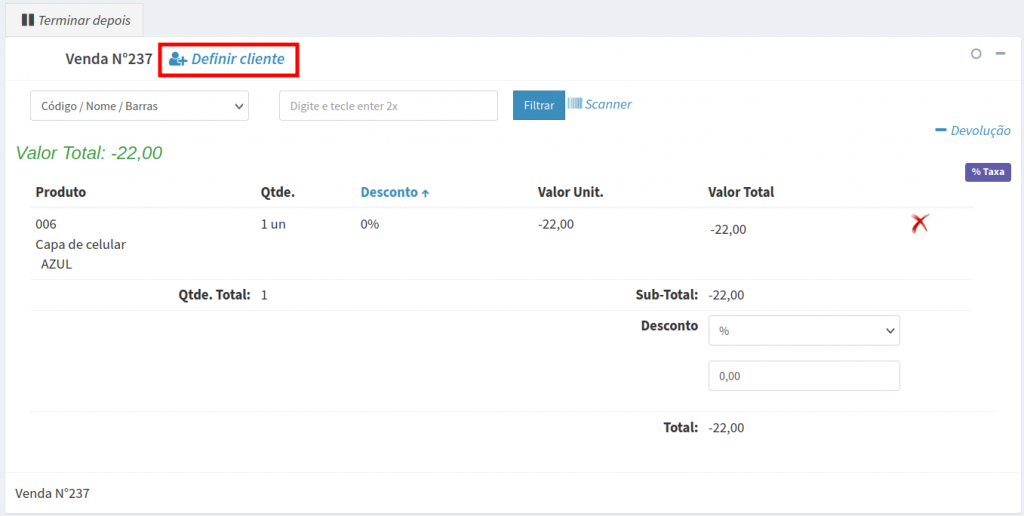Switch to the Terminar depois tab

[x=76, y=20]
